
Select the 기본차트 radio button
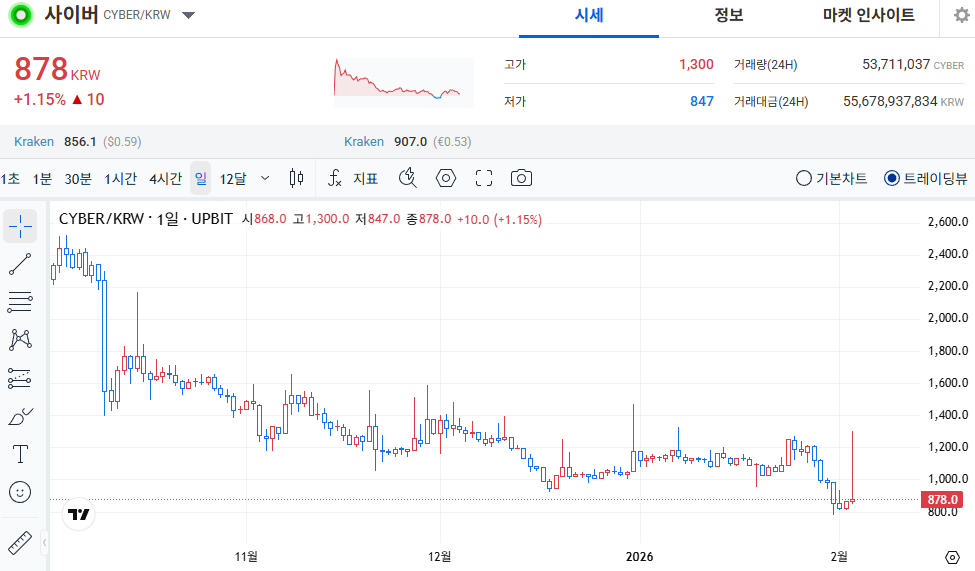[x=804, y=179]
